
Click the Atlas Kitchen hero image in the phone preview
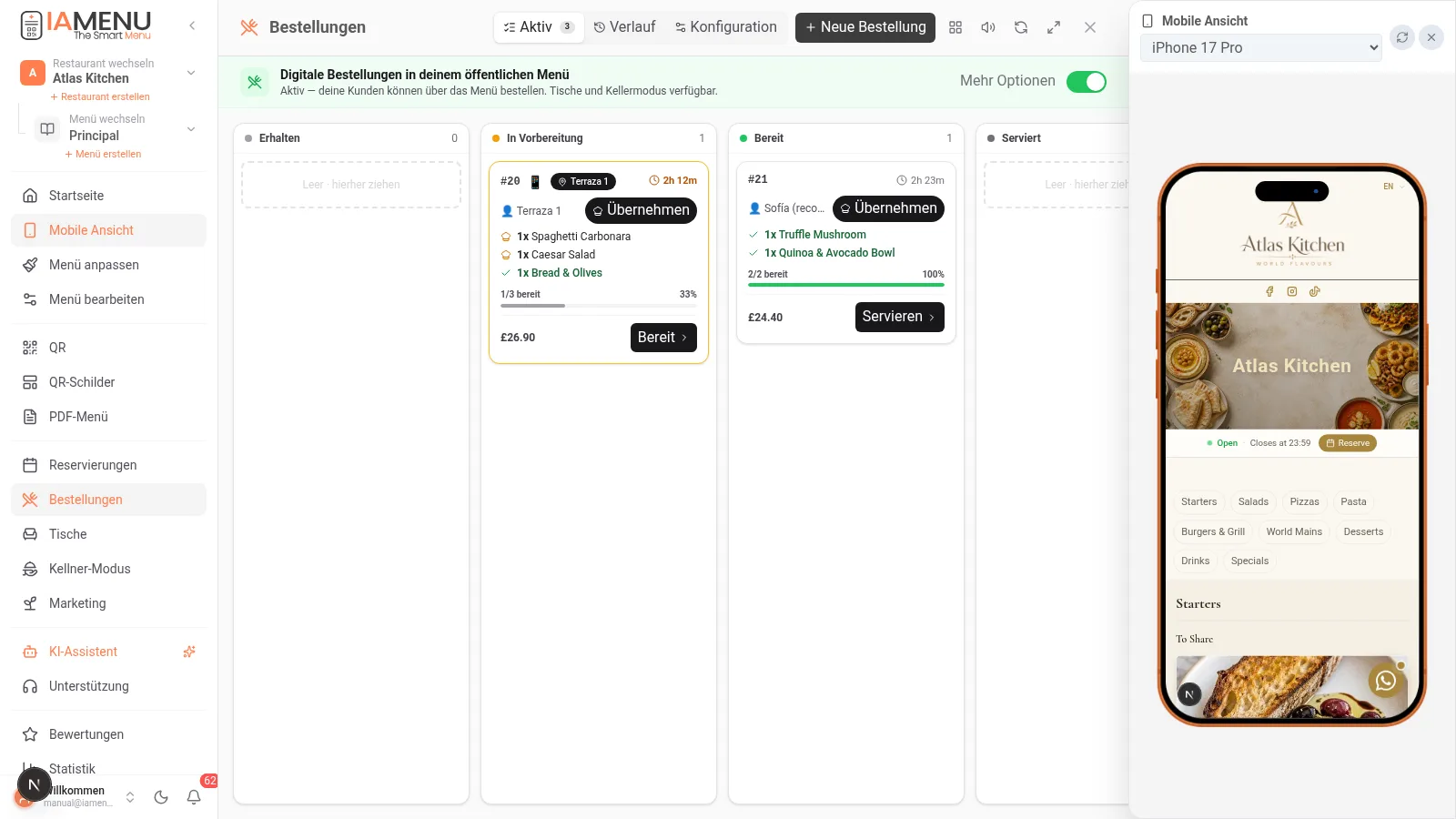(x=1292, y=366)
